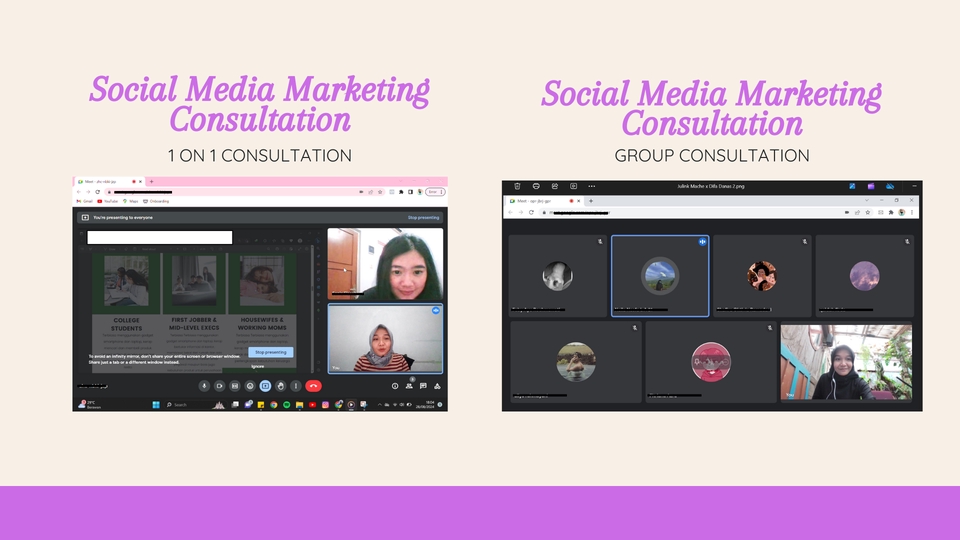This screenshot has width=960, height=540.
Task: Show the people panel in the 1 on 1 call
Action: 409,386
